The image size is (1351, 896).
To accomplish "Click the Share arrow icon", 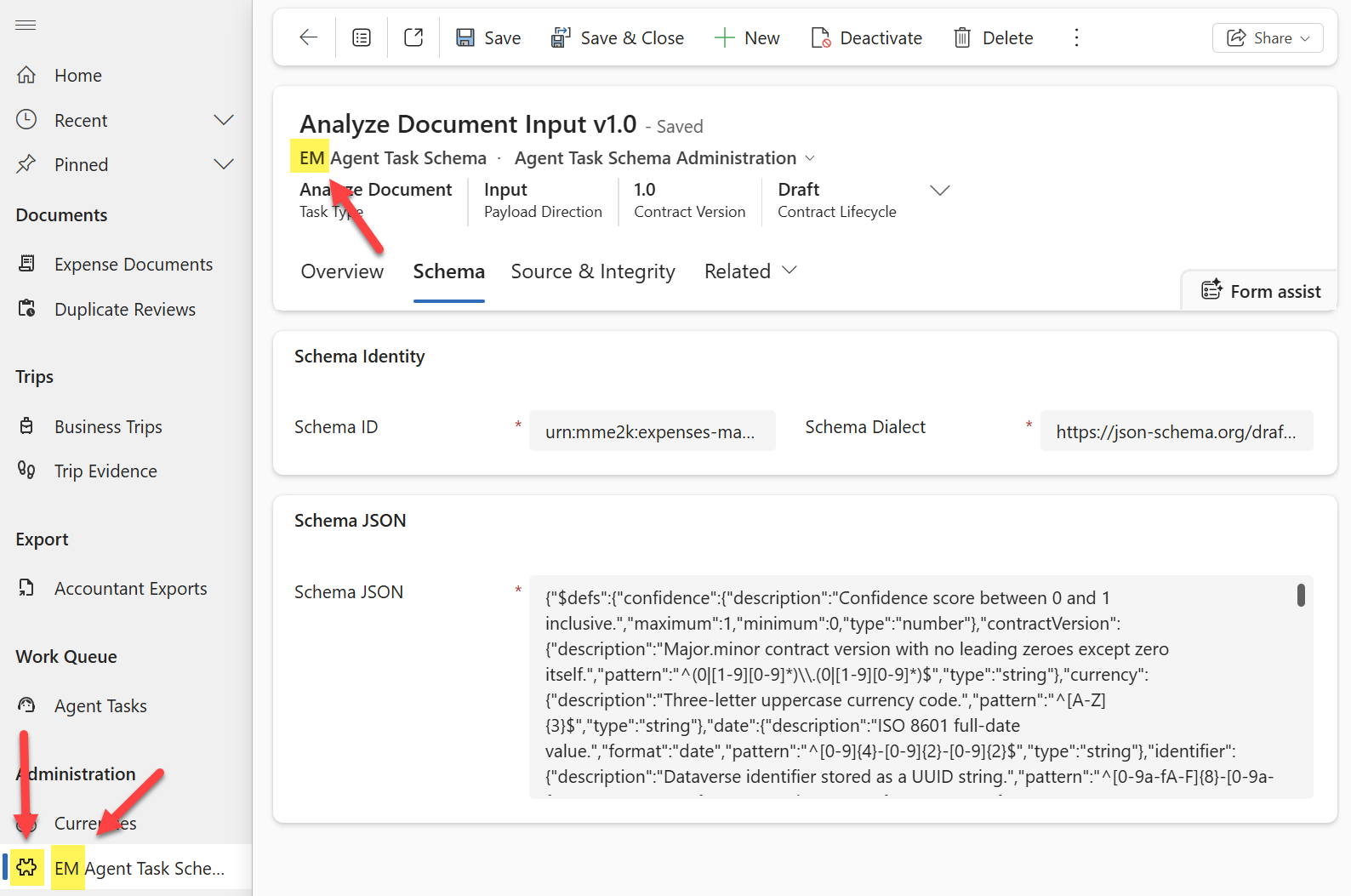I will (x=1235, y=37).
